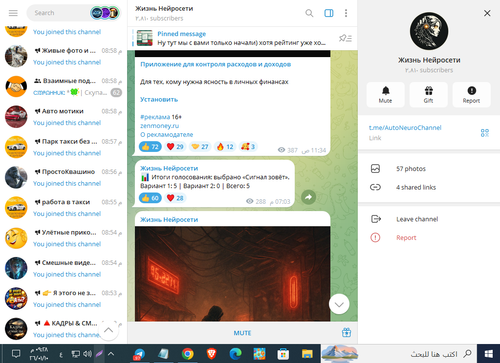Image resolution: width=500 pixels, height=363 pixels.
Task: Click the О рекламодателе link
Action: tap(167, 134)
